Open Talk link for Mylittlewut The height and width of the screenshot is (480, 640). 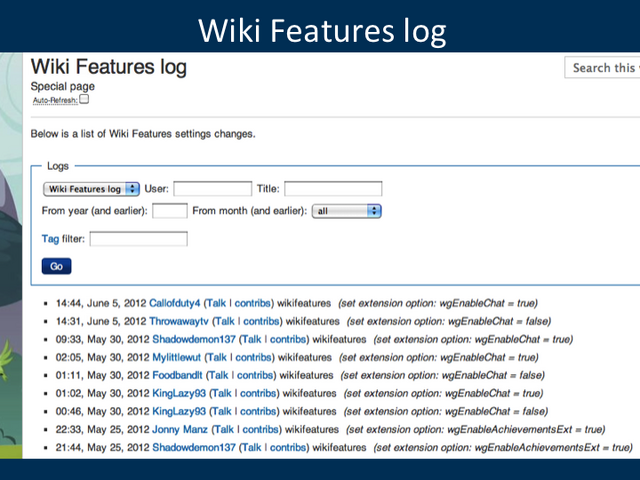coord(217,357)
